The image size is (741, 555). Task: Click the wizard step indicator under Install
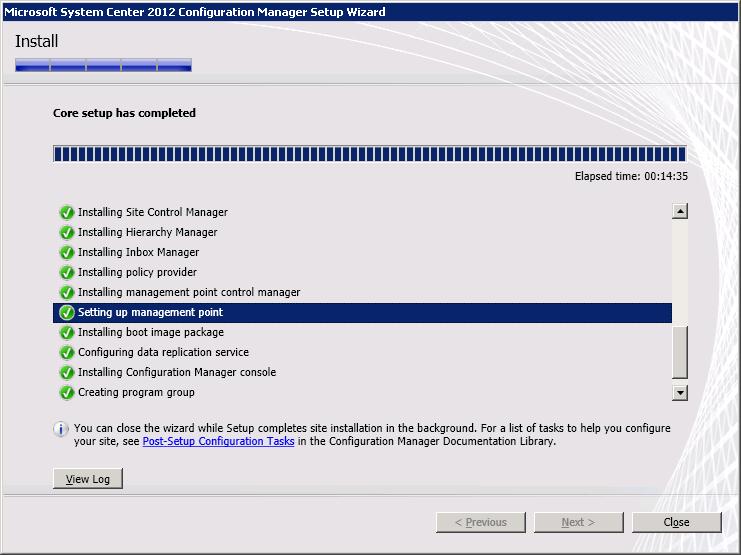click(103, 65)
